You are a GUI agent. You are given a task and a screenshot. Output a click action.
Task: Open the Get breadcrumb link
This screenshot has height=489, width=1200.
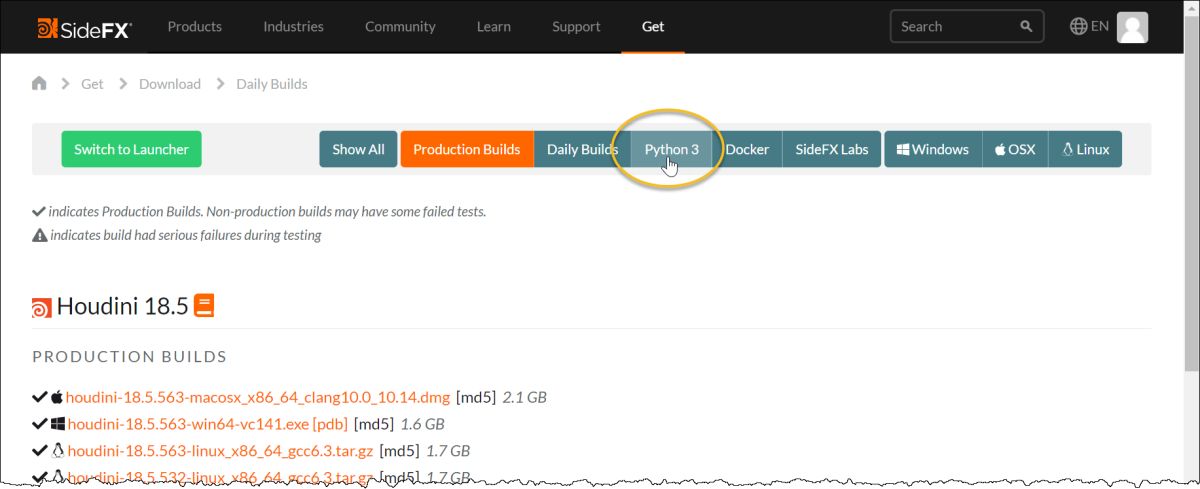[x=92, y=84]
